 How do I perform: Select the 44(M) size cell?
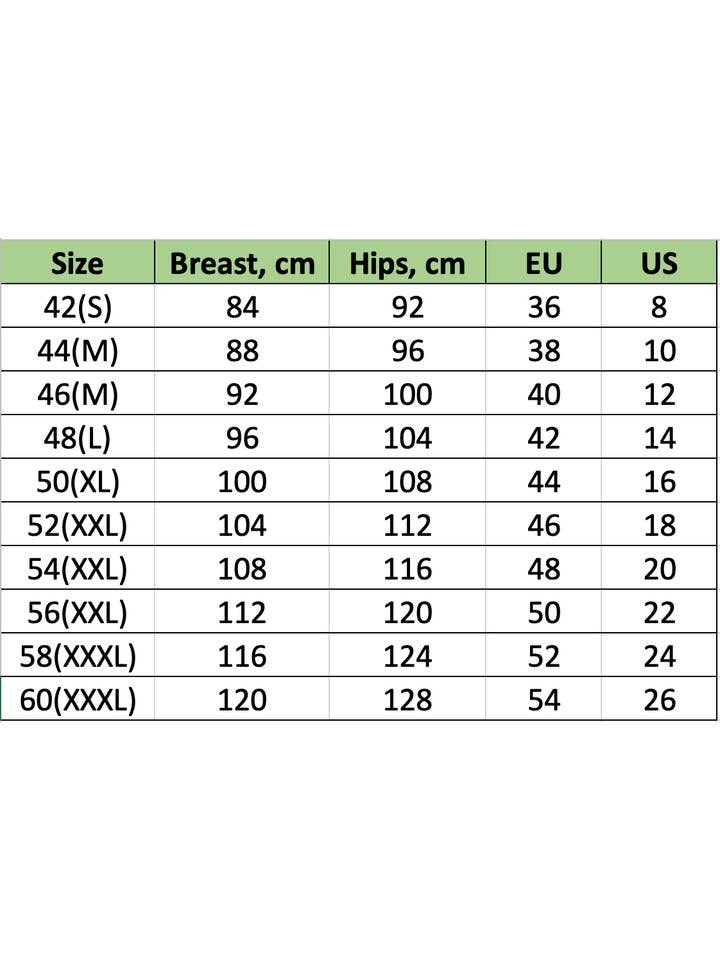point(78,350)
